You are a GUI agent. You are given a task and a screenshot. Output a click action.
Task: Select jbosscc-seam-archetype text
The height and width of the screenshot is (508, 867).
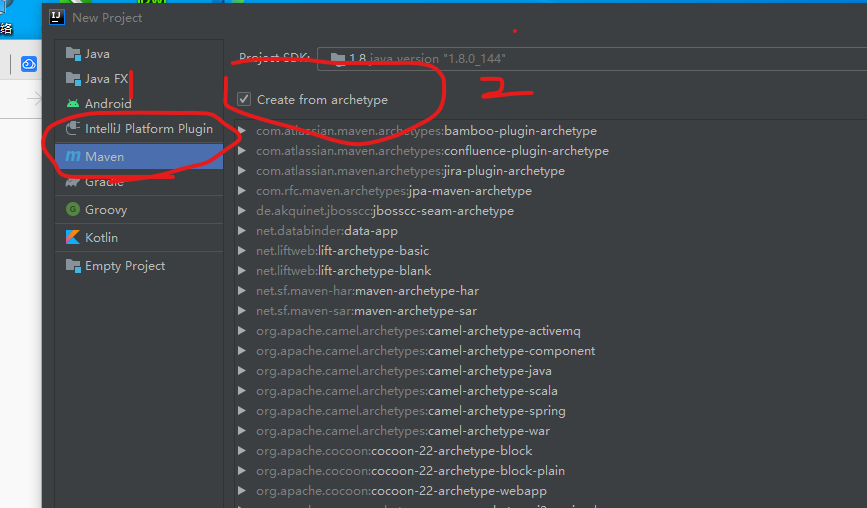point(443,211)
